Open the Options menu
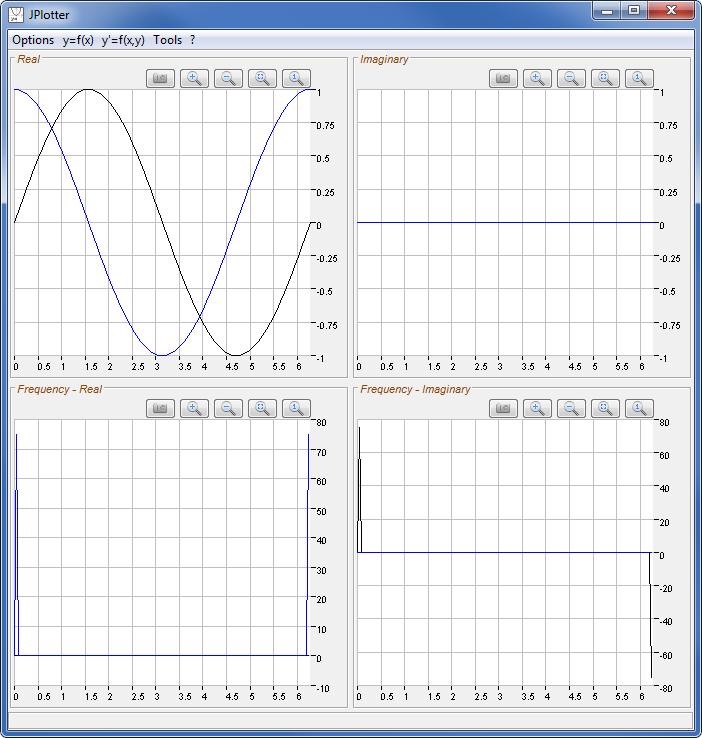This screenshot has height=738, width=702. click(33, 40)
